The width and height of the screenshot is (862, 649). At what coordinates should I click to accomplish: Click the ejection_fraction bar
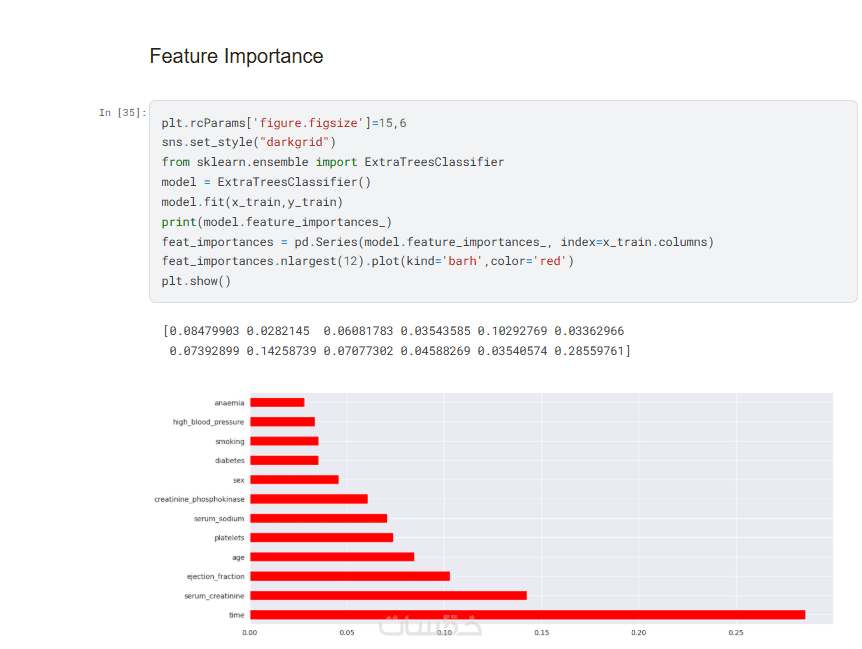click(x=350, y=576)
